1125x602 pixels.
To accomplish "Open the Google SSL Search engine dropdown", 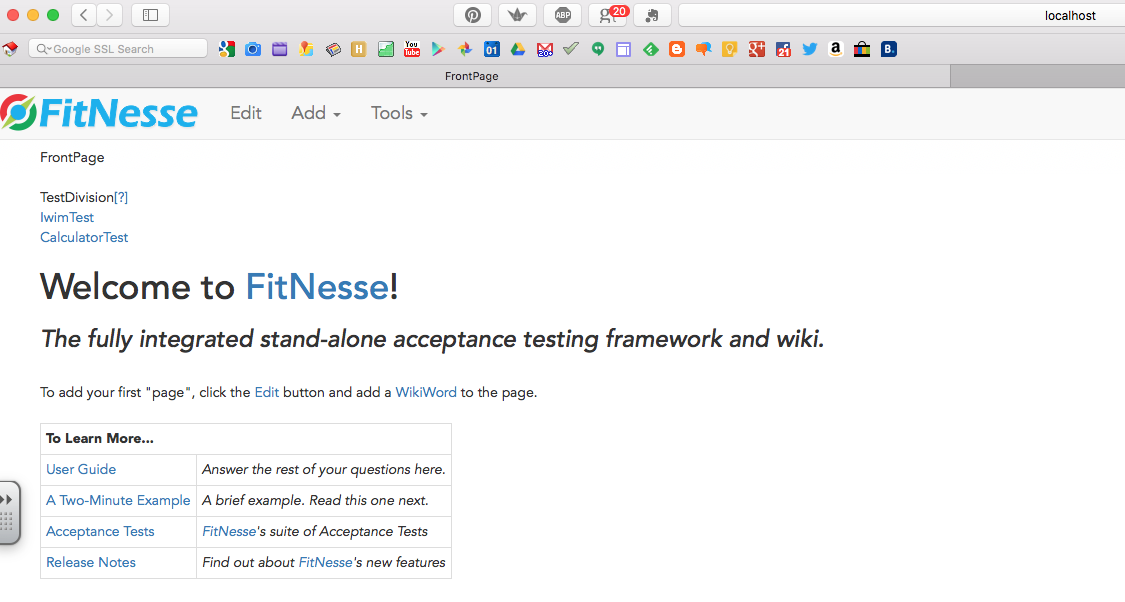I will click(x=43, y=49).
